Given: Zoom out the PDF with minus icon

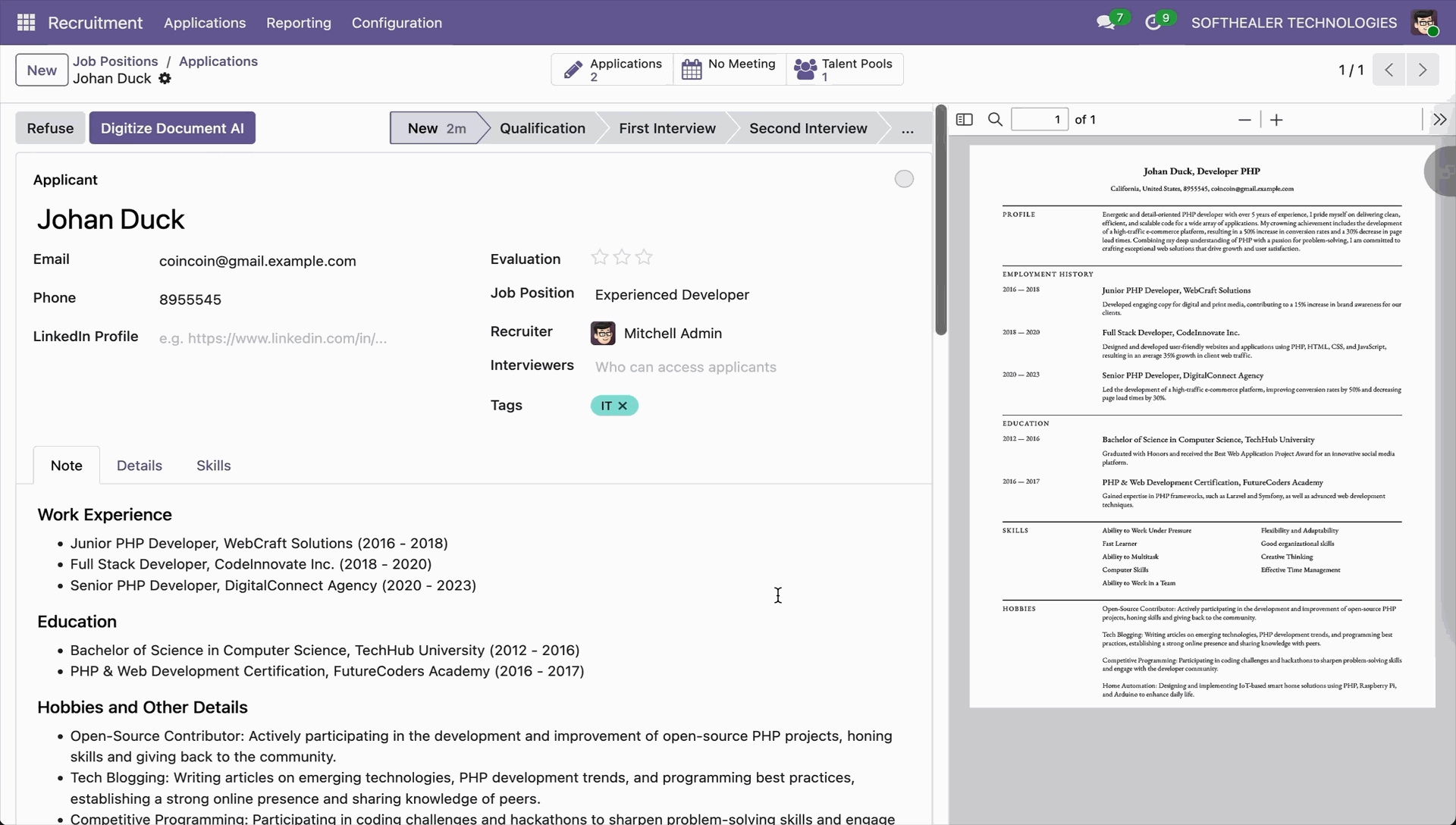Looking at the screenshot, I should tap(1244, 120).
